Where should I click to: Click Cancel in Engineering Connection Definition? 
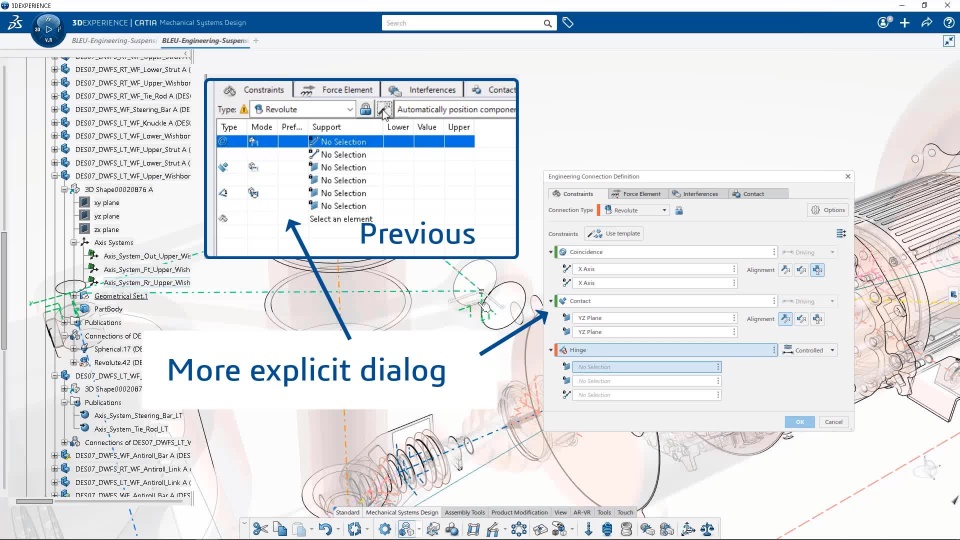click(833, 422)
